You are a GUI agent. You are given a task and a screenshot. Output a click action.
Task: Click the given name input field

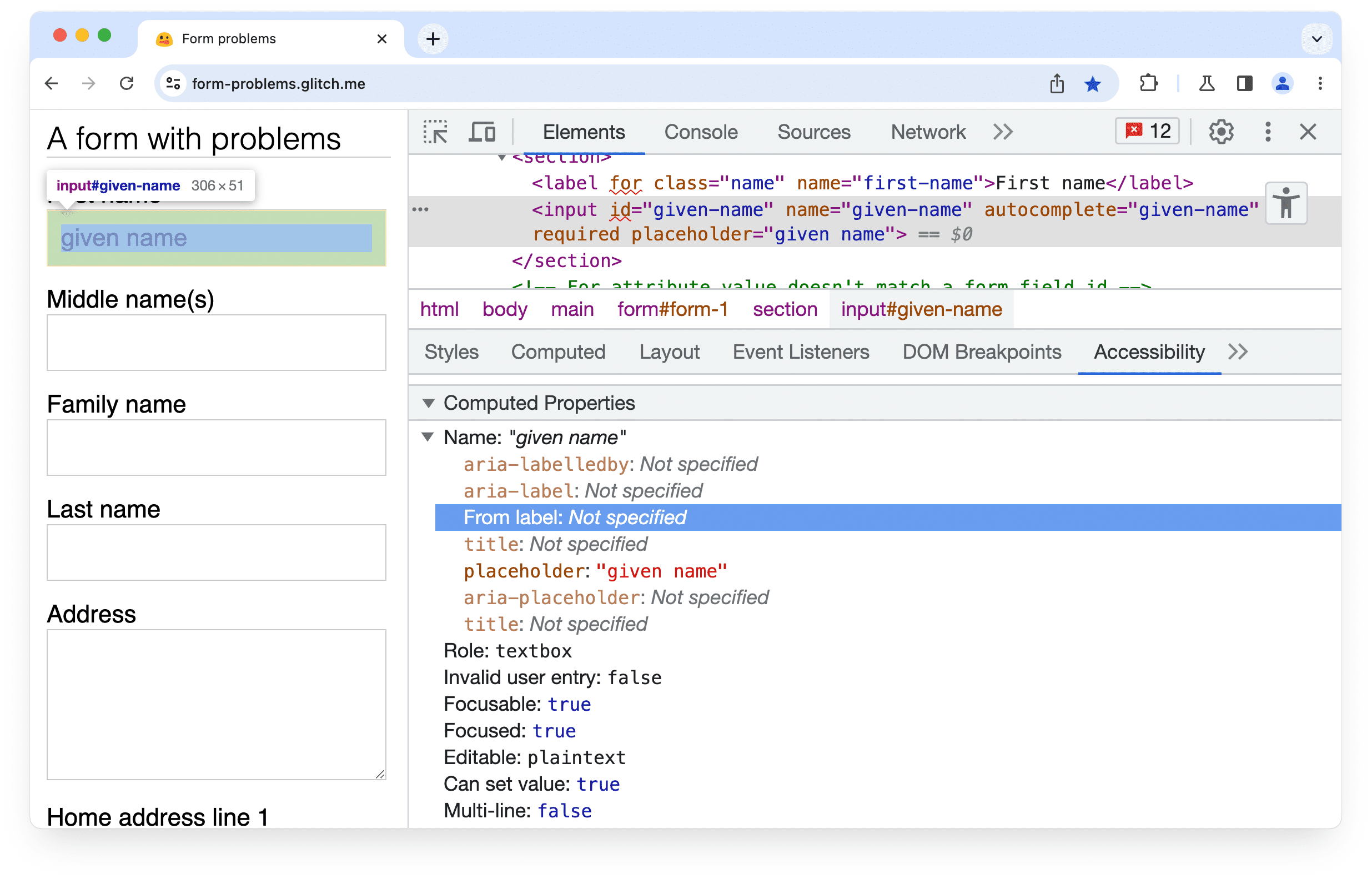pos(215,237)
